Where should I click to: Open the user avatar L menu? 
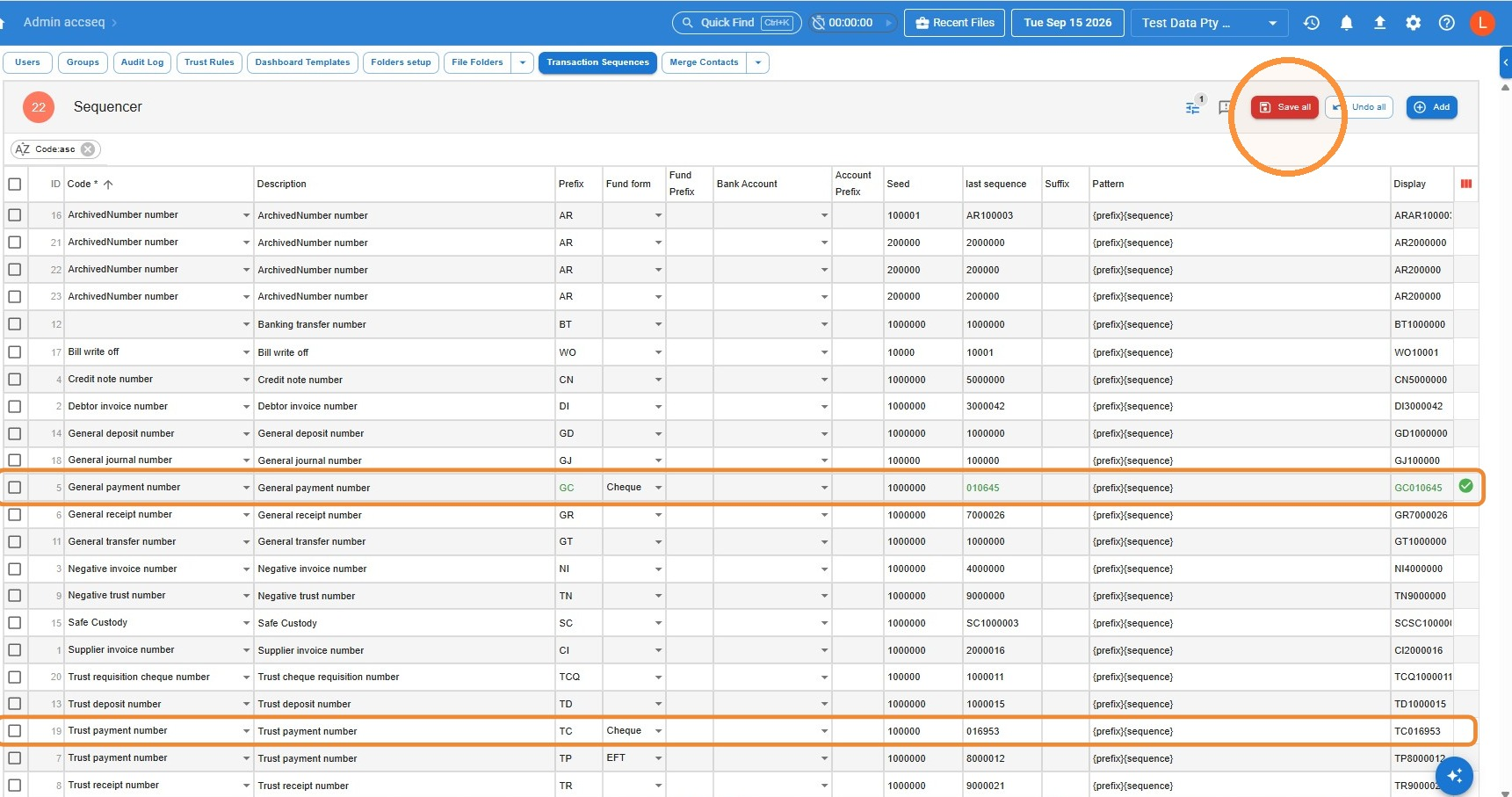tap(1483, 23)
